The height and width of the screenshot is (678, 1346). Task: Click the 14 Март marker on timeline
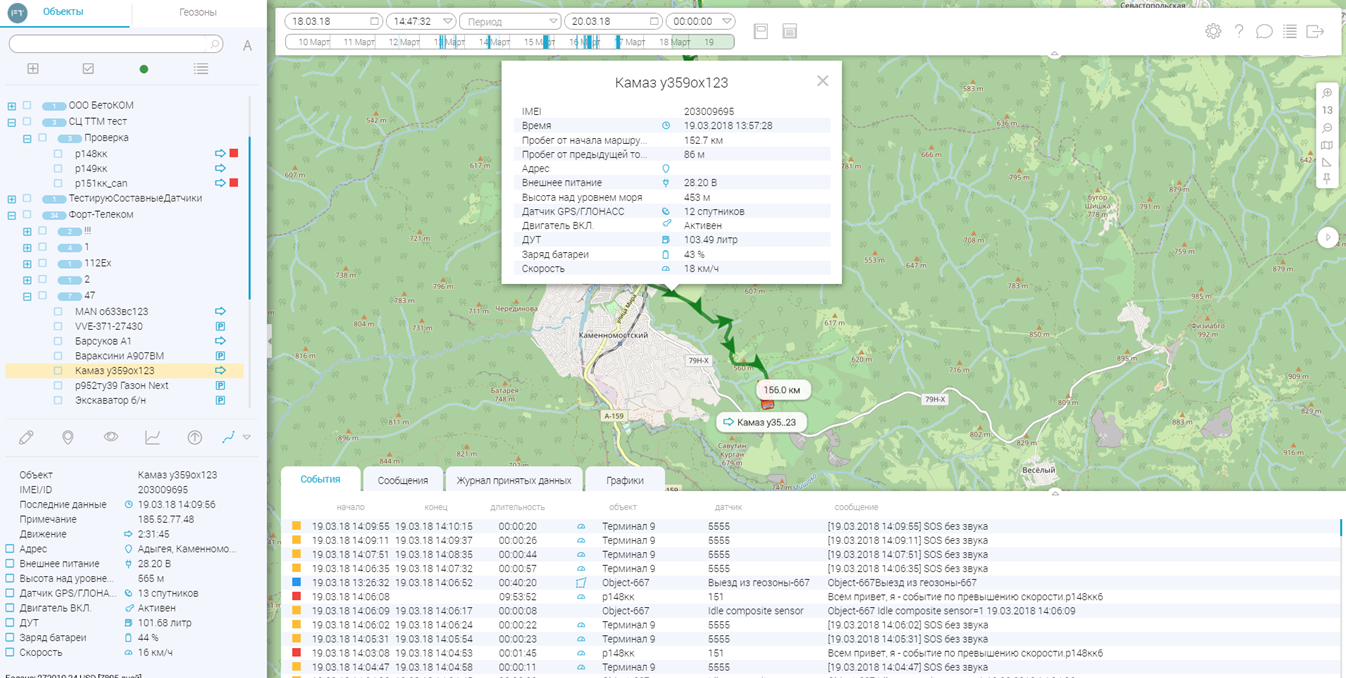498,42
